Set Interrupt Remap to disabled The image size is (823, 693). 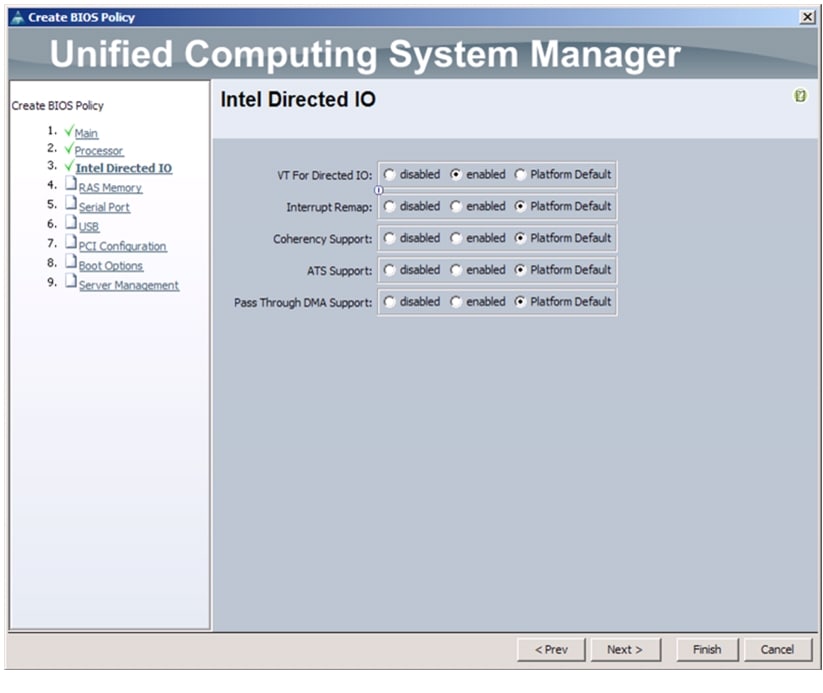(x=389, y=206)
